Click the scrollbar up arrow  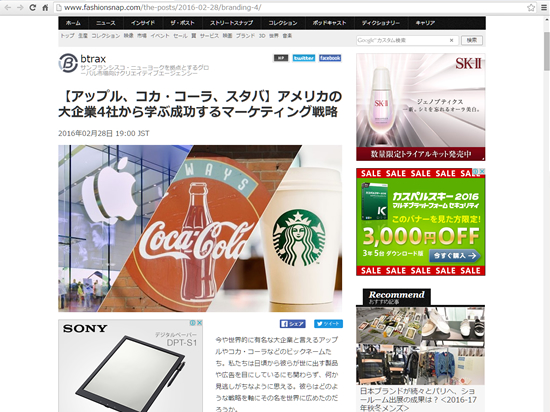pos(546,19)
